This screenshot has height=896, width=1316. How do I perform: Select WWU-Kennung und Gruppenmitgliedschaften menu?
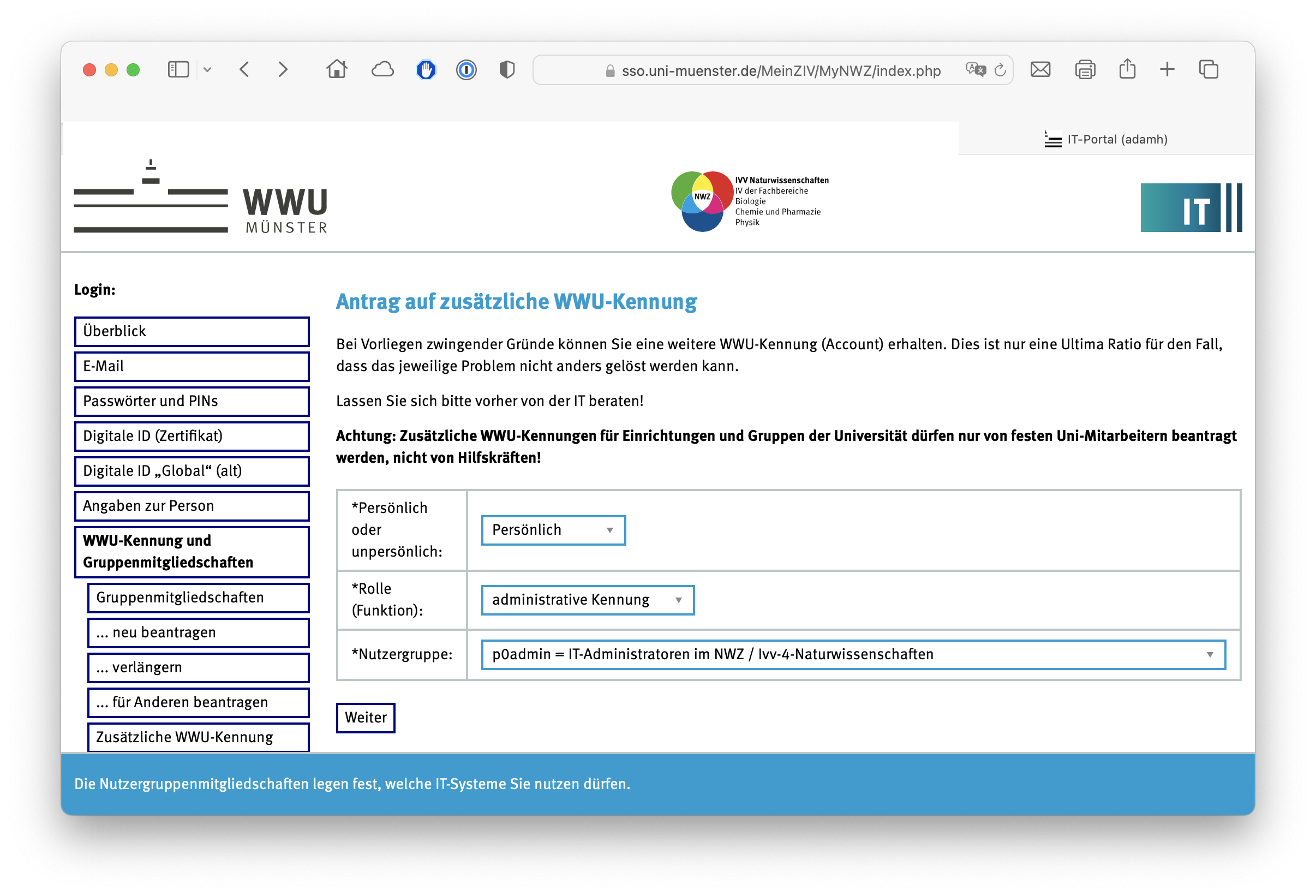point(192,552)
